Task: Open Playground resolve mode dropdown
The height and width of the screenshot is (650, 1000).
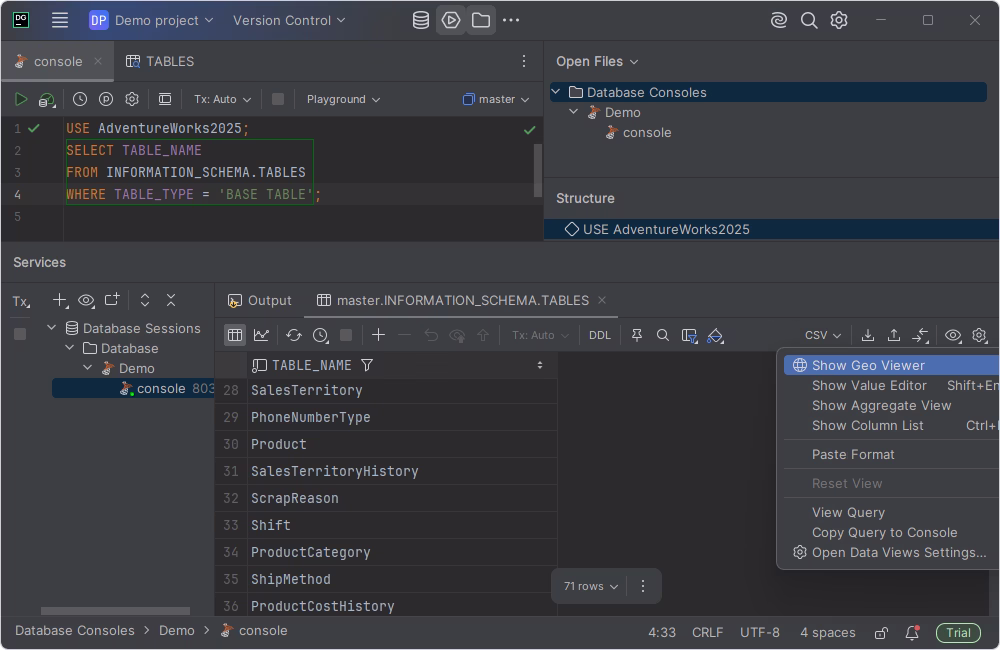Action: (343, 100)
